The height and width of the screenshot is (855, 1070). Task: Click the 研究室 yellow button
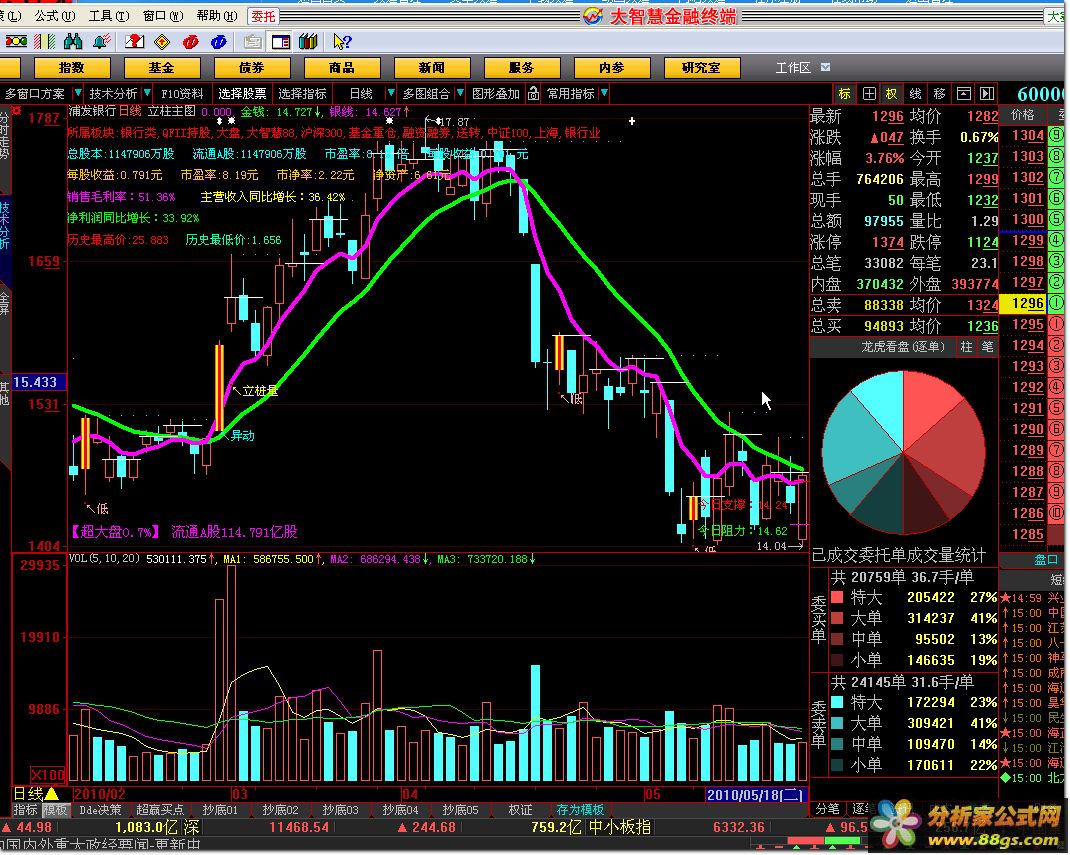pos(702,68)
